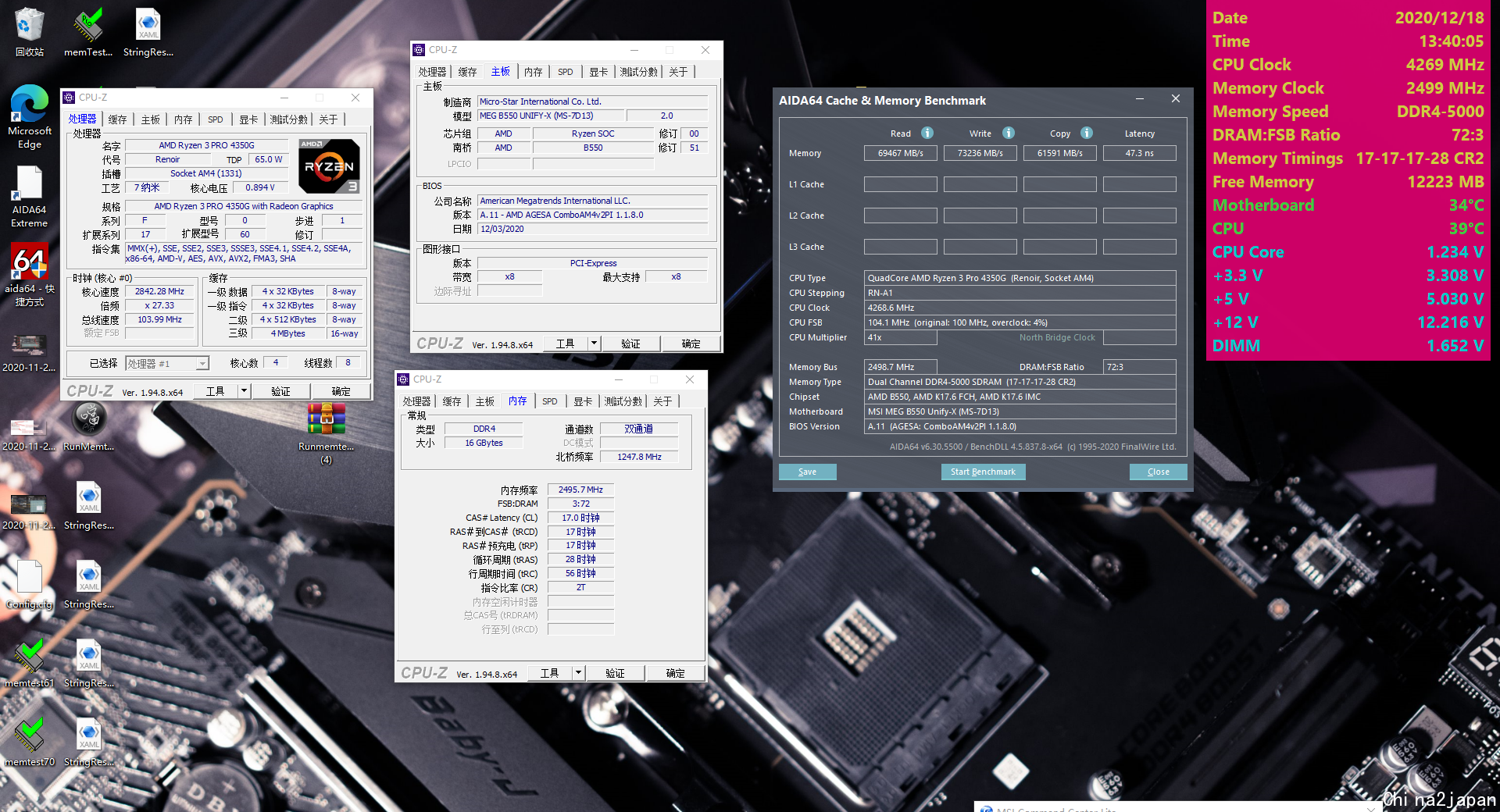Viewport: 1500px width, 812px height.
Task: Click the Write info icon in AIDA64
Action: 1009,133
